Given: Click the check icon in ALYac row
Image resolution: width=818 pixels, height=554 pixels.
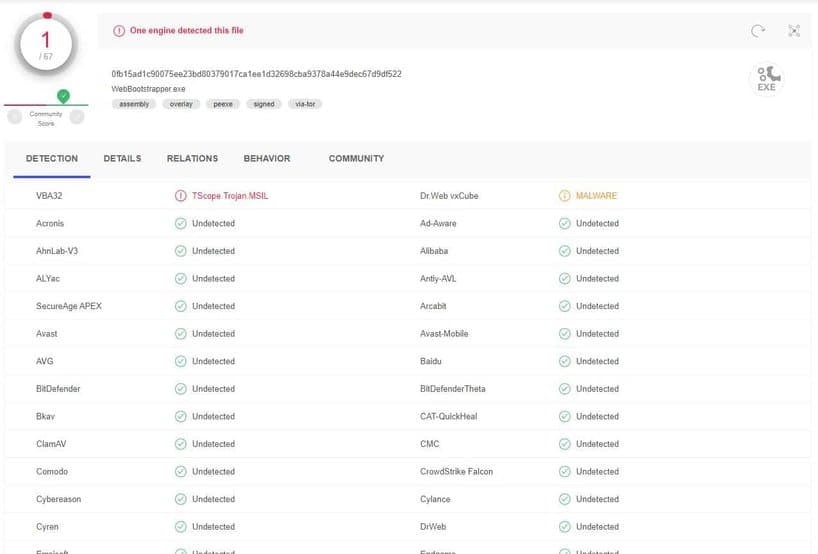Looking at the screenshot, I should click(181, 279).
